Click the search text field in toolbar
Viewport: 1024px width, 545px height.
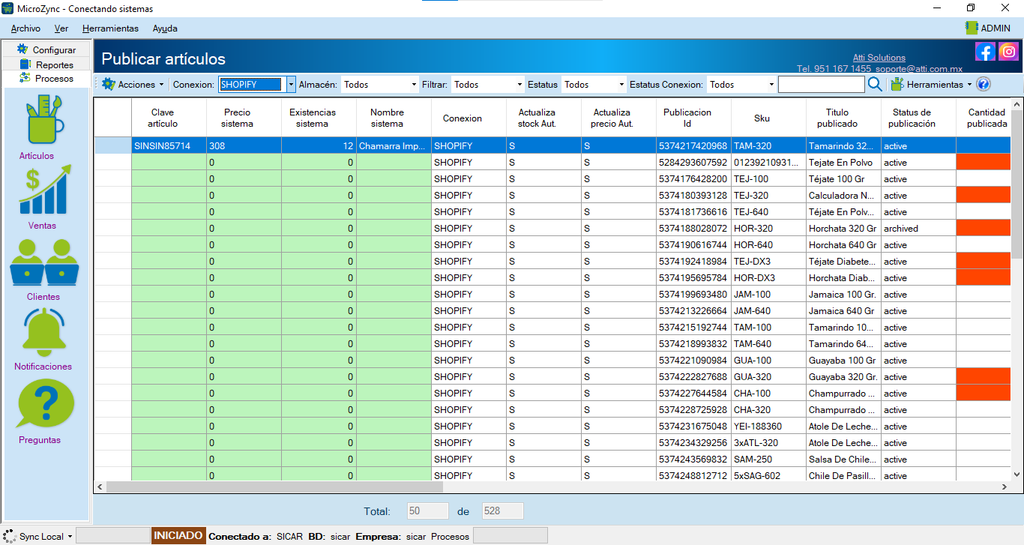point(822,84)
